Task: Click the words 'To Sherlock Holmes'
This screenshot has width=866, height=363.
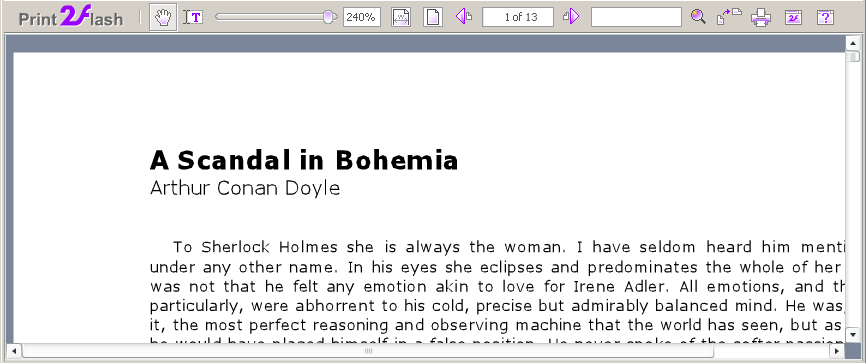Action: 255,246
